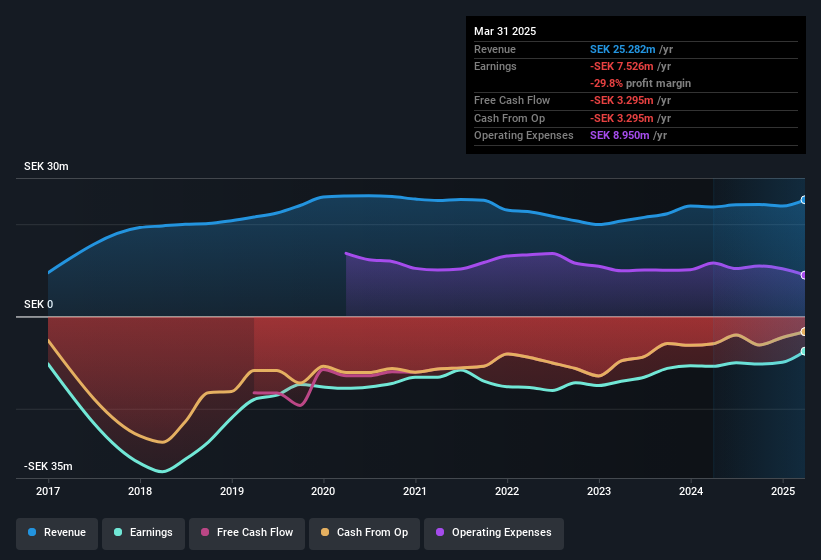821x560 pixels.
Task: Select the 2020 x-axis label
Action: 323,491
